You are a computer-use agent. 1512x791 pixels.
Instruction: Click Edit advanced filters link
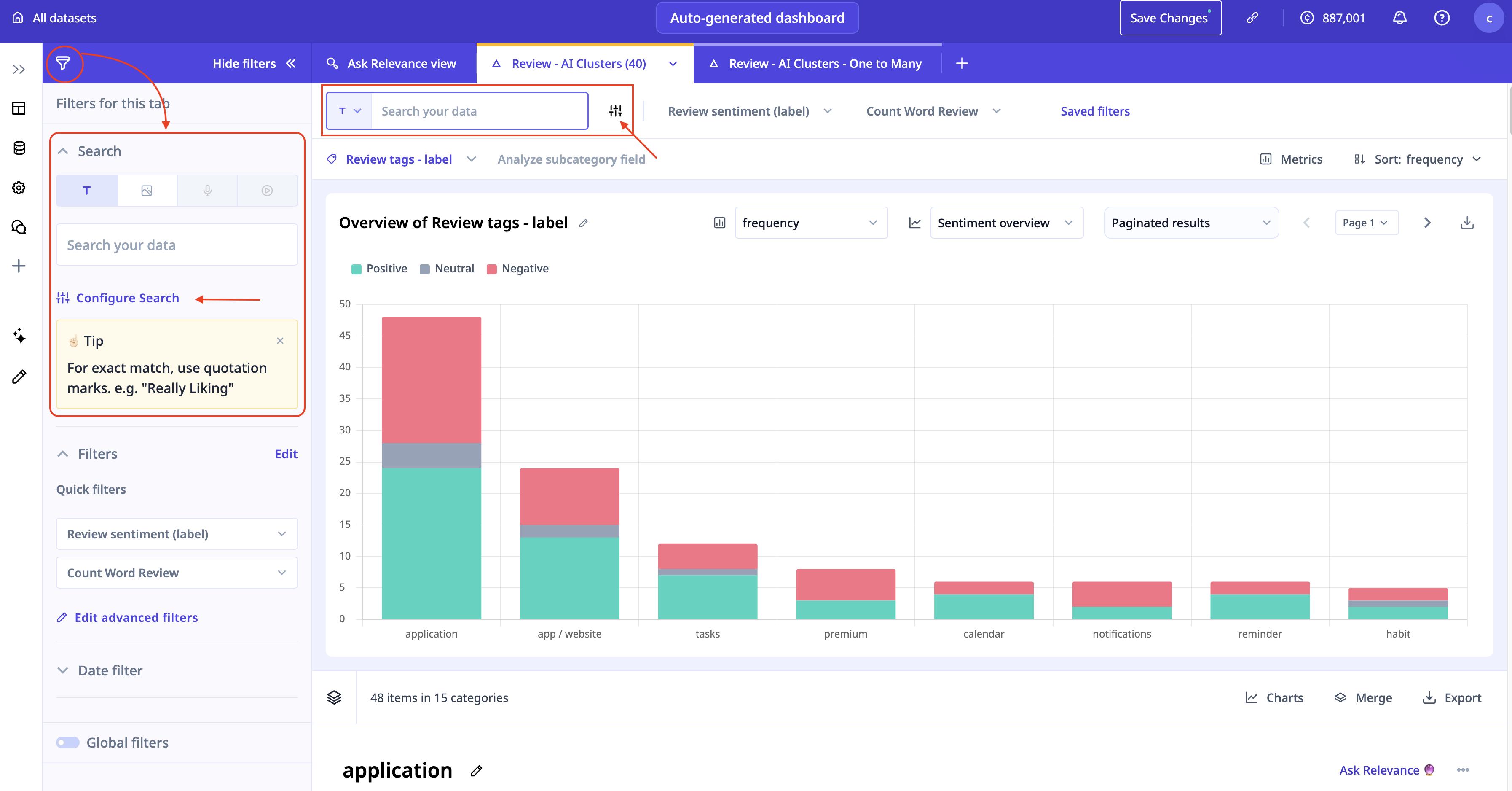point(136,618)
